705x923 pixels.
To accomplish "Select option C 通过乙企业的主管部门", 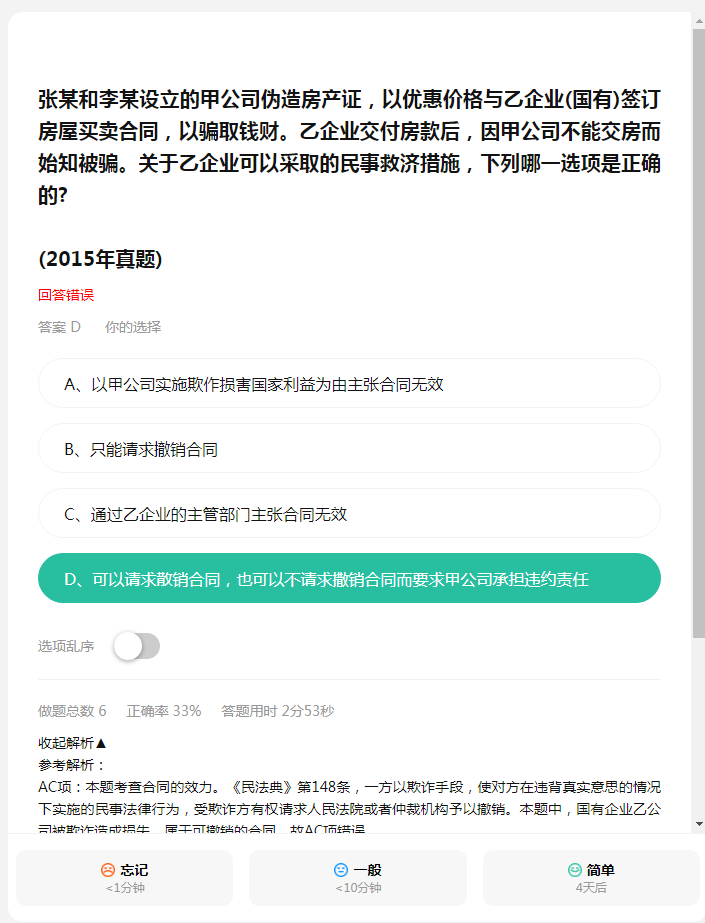I will pos(349,513).
